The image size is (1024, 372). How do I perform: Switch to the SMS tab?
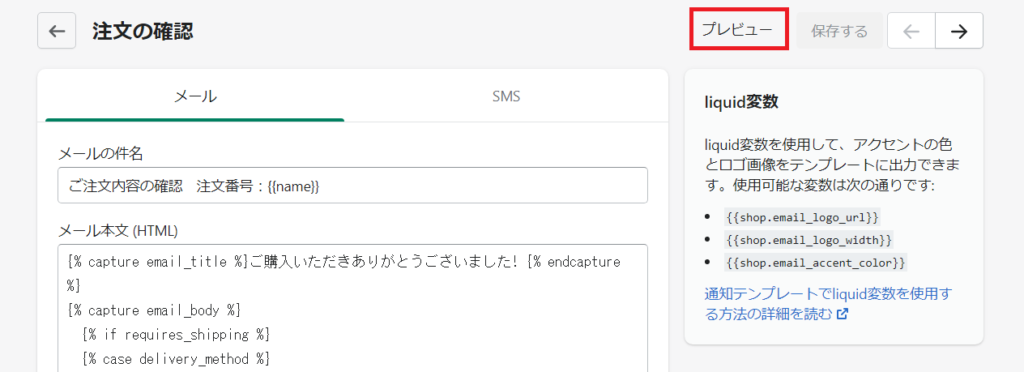pos(506,97)
